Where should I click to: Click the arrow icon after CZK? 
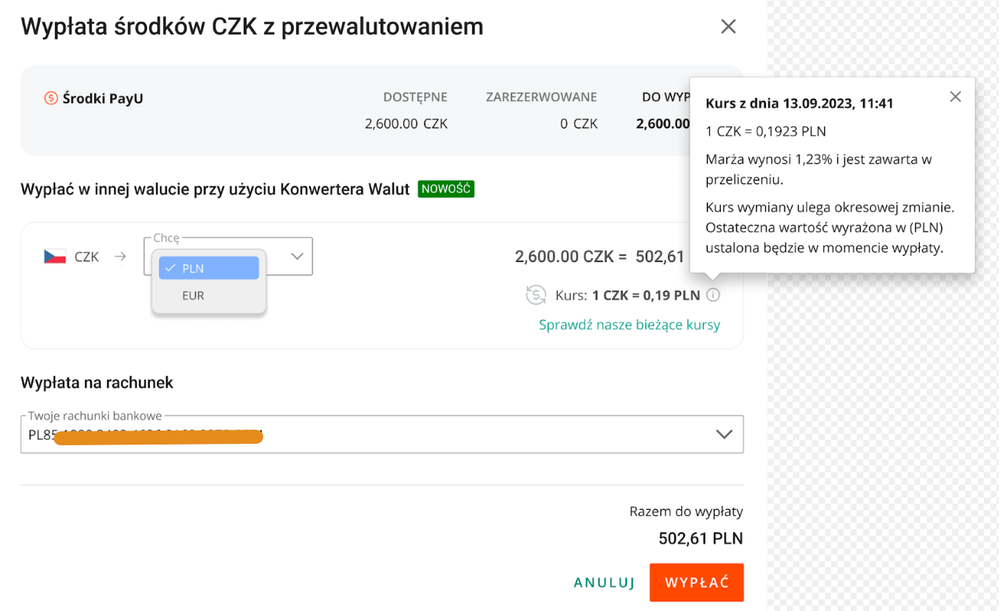120,257
